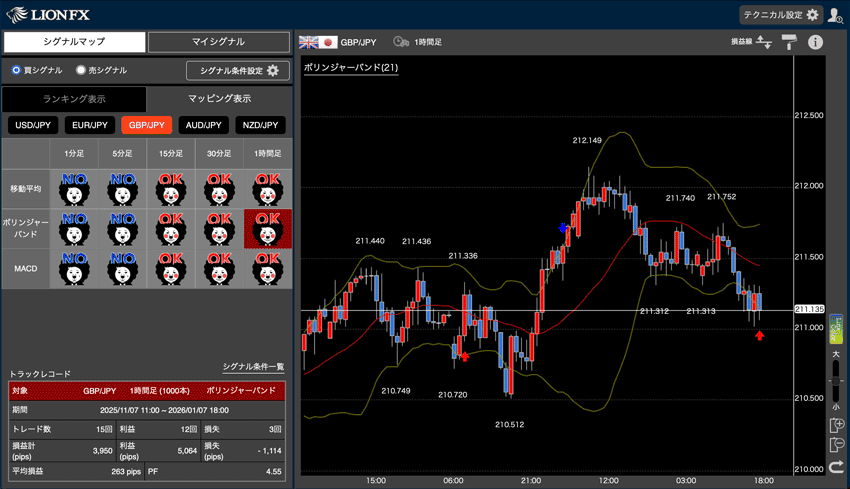This screenshot has width=850, height=489.
Task: Click the 1時間足 timeframe indicator above chart
Action: (x=417, y=42)
